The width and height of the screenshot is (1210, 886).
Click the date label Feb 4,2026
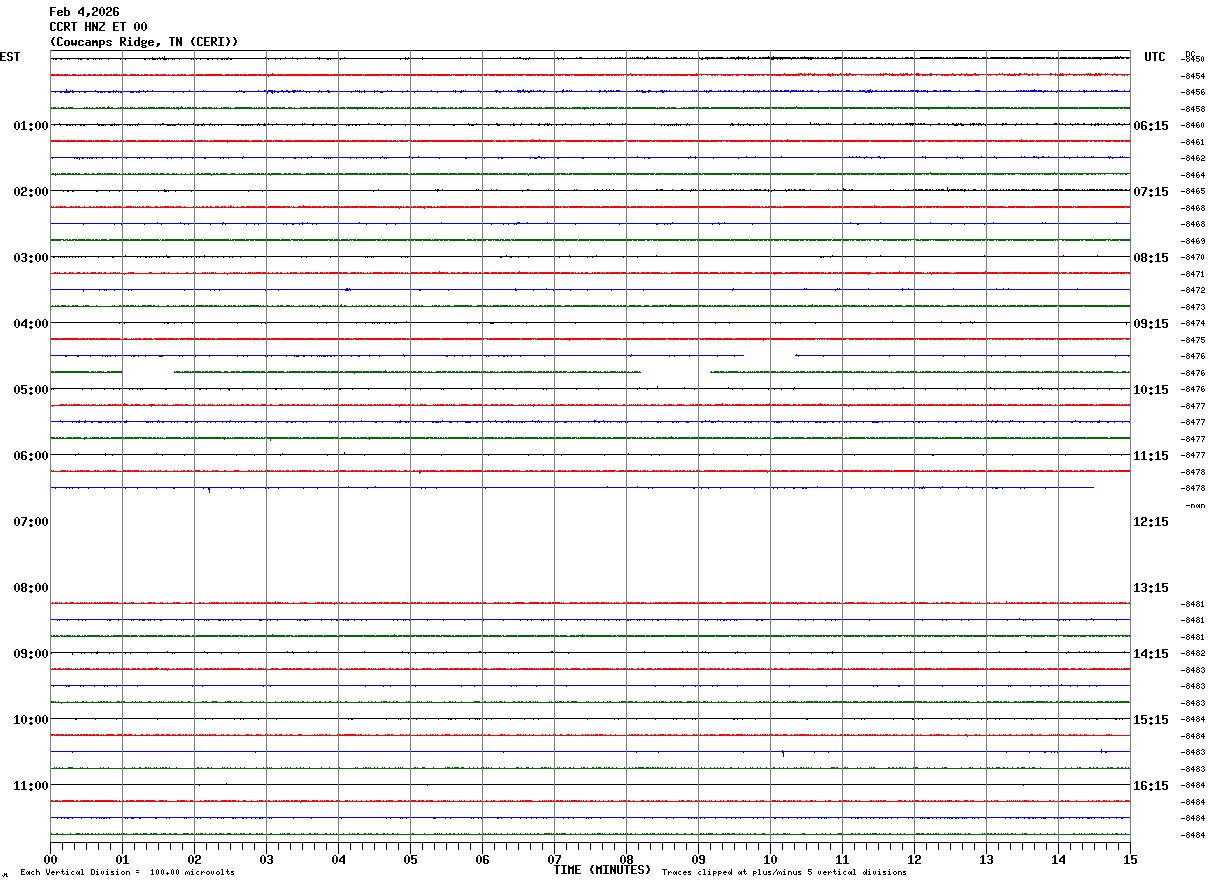click(x=84, y=12)
